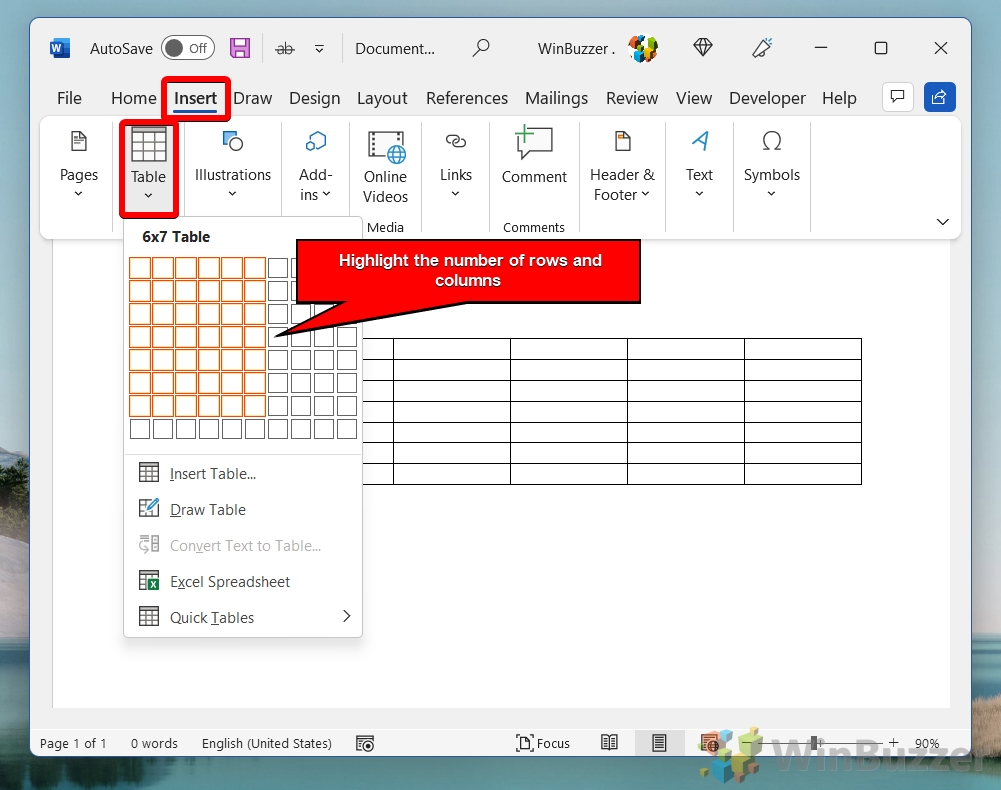Toggle the macro recording status icon
This screenshot has height=790, width=1001.
point(365,743)
